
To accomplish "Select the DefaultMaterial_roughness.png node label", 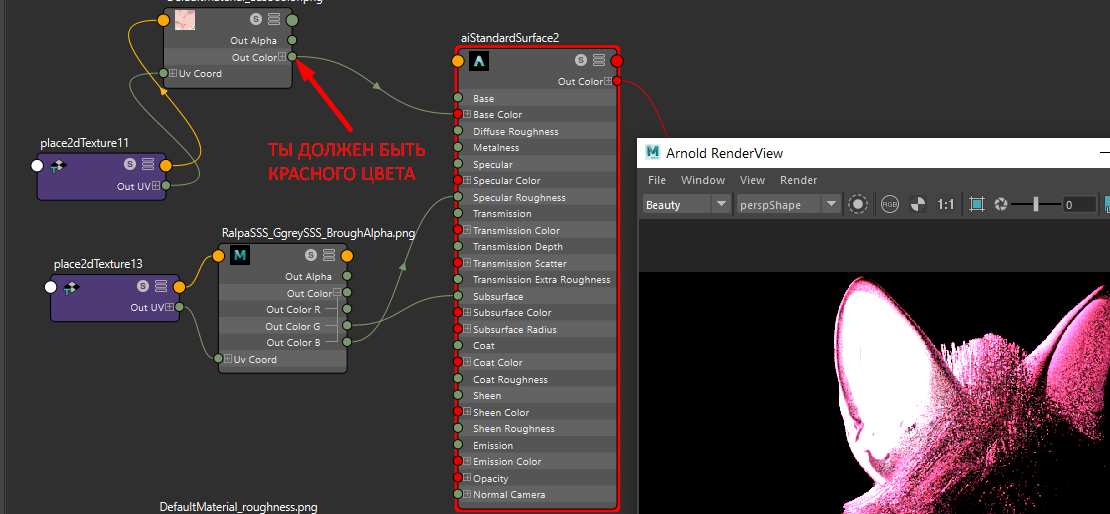I will pos(238,507).
